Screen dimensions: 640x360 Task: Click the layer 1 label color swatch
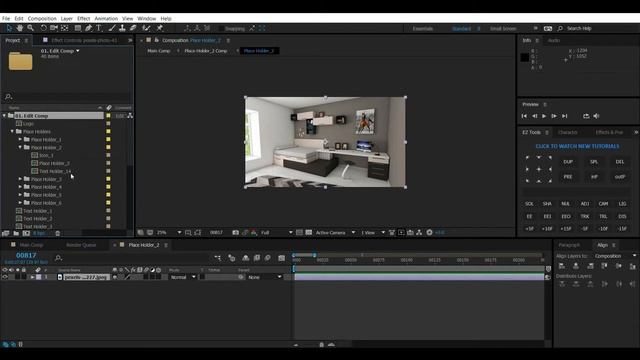click(x=39, y=277)
